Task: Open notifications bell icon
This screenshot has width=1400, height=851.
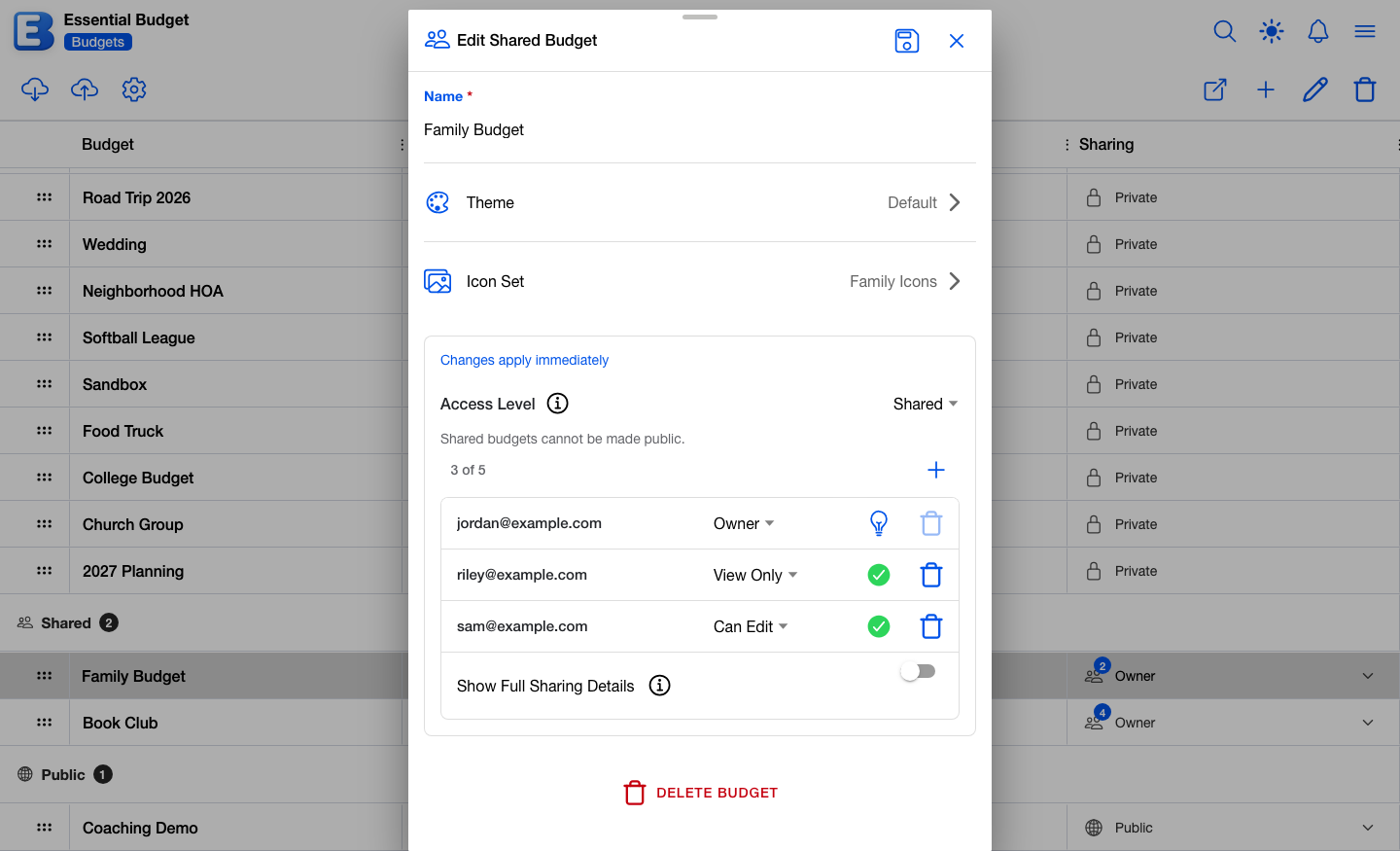Action: (1318, 31)
